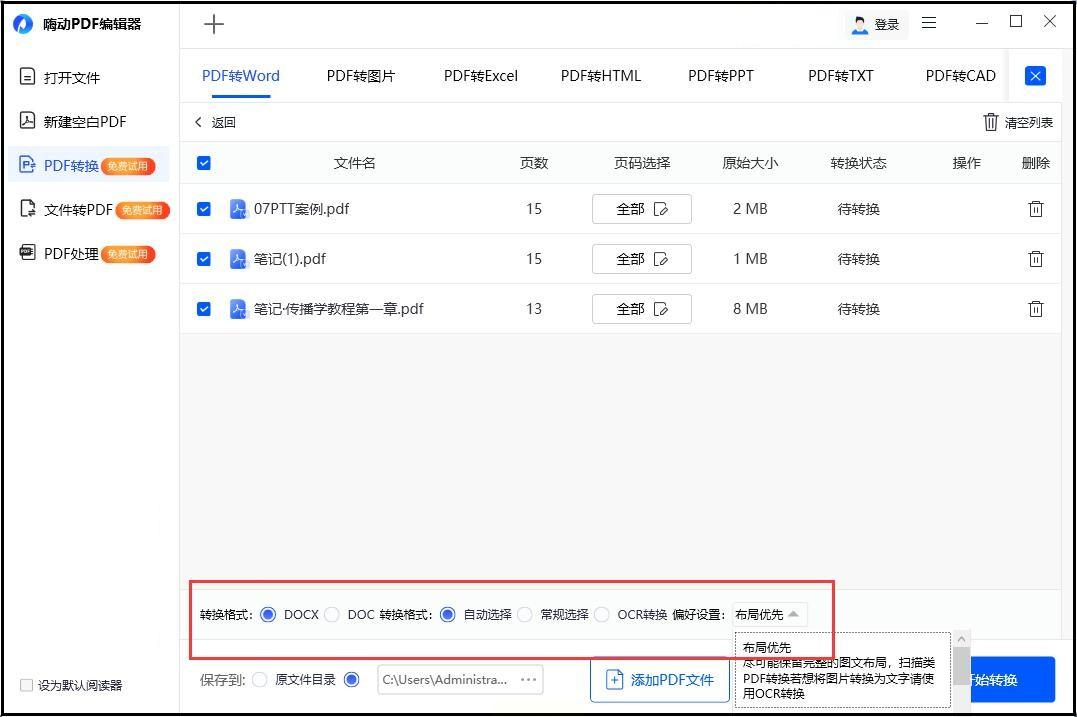This screenshot has height=717, width=1077.
Task: Expand the 布局优先 preference dropdown
Action: [769, 614]
